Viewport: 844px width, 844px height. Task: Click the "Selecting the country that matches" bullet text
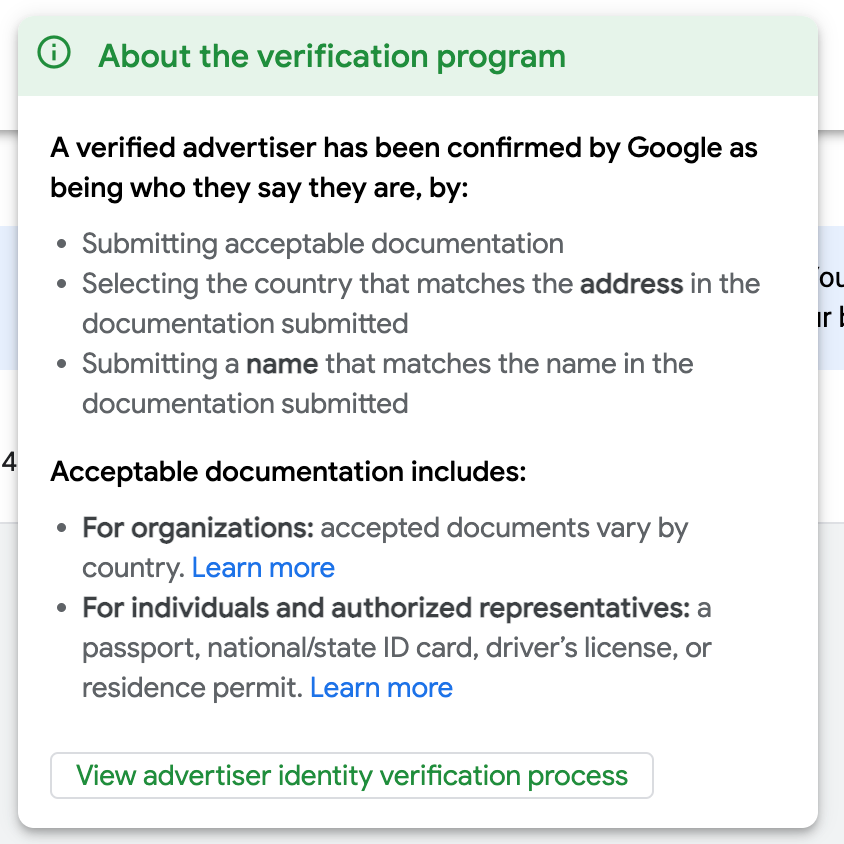pyautogui.click(x=330, y=284)
